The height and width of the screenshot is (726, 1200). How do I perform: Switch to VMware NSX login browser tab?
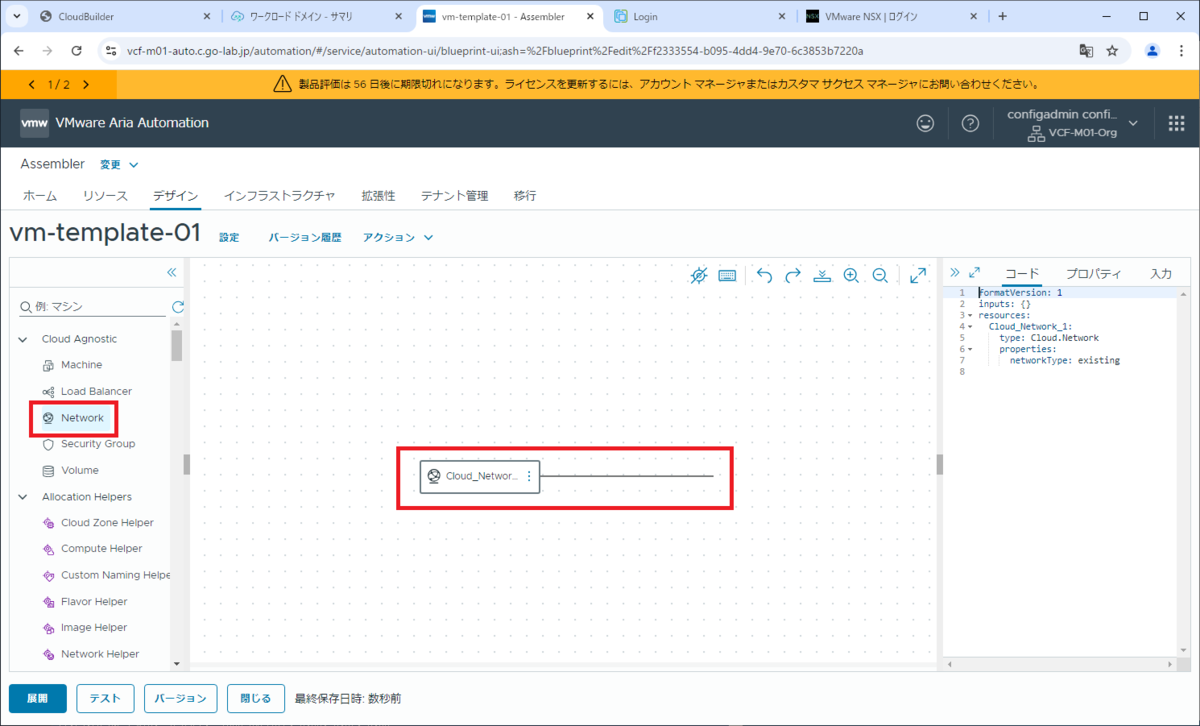(890, 16)
